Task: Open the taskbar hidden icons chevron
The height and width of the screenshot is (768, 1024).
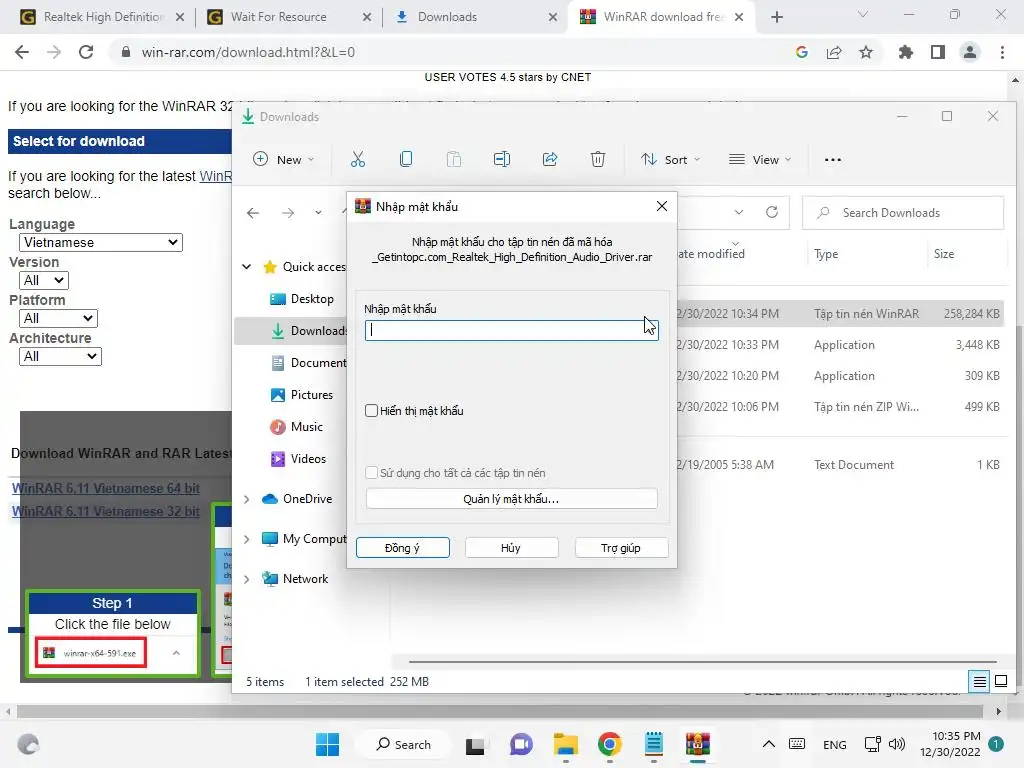Action: tap(769, 744)
